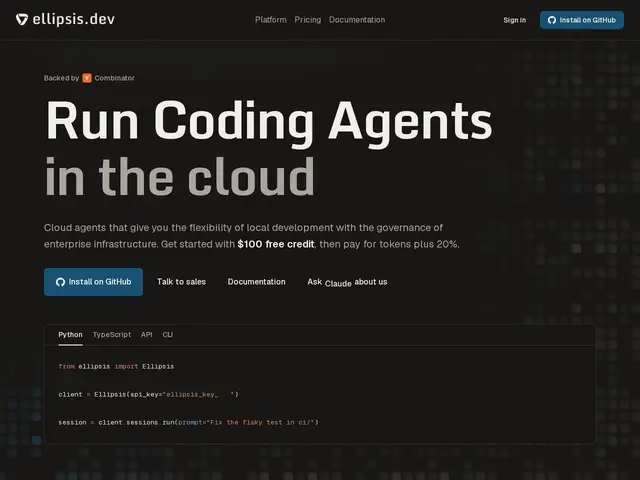640x480 pixels.
Task: Open the hero Documentation link
Action: coord(256,282)
